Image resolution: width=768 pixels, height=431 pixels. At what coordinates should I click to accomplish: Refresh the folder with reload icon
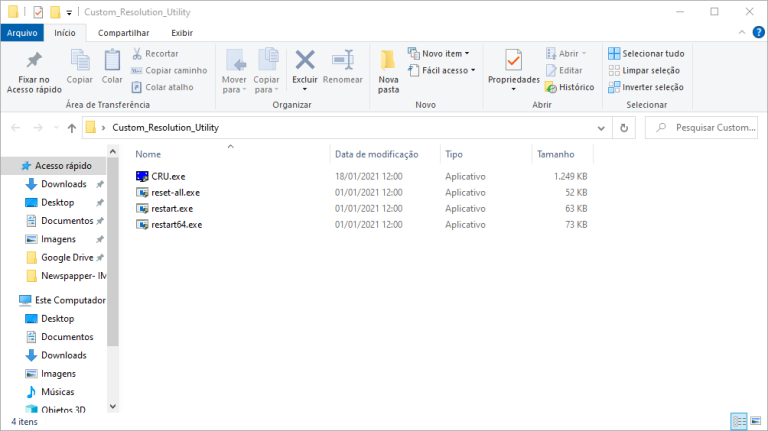(x=624, y=128)
